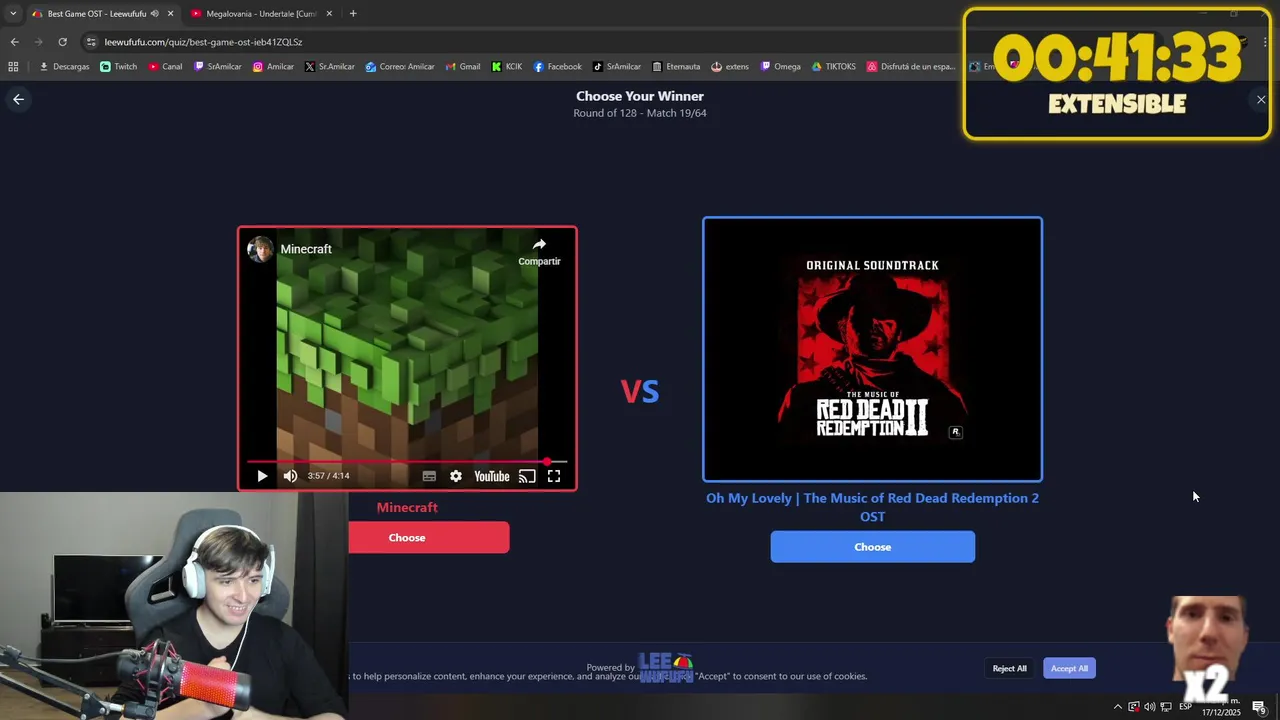Toggle subtitles in the Minecraft video player

pyautogui.click(x=429, y=476)
